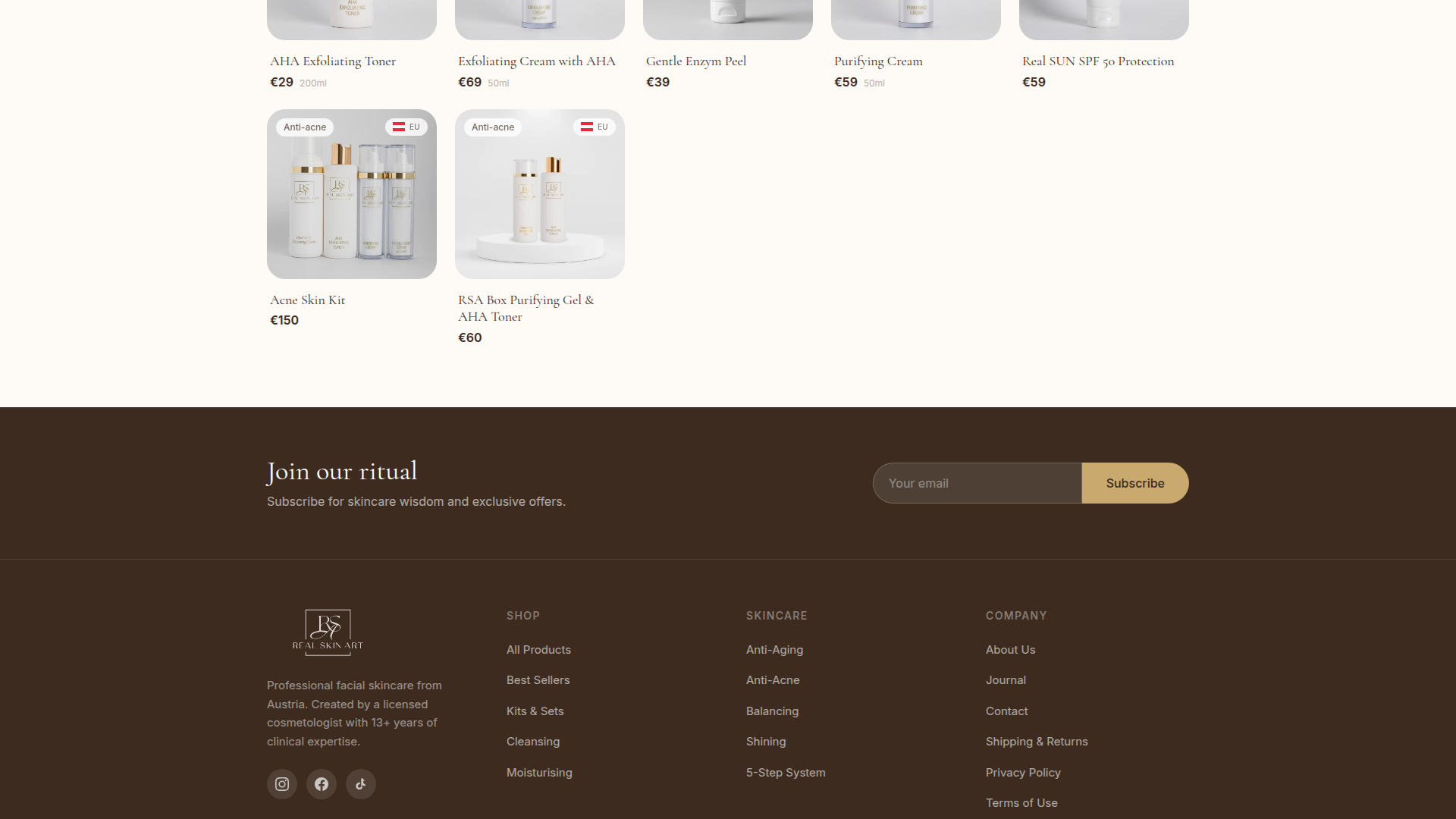Open the Facebook social icon
The width and height of the screenshot is (1456, 819).
pyautogui.click(x=322, y=784)
